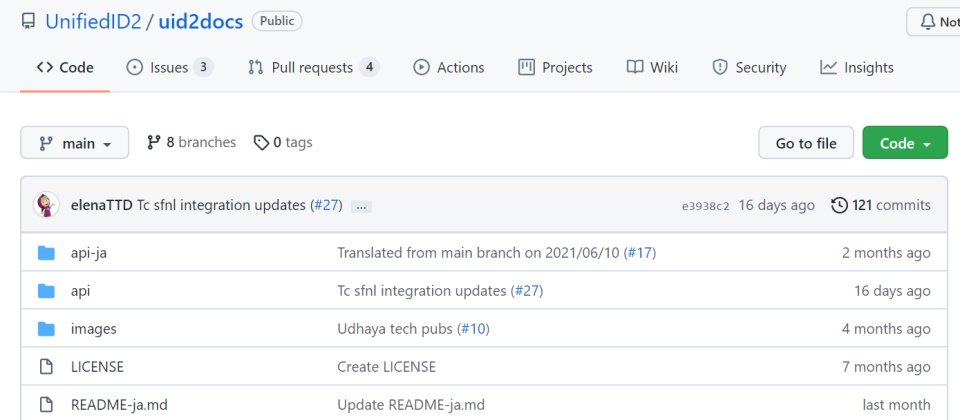The image size is (960, 420).
Task: Open the Udhaya tech pubs commit message
Action: tap(395, 329)
